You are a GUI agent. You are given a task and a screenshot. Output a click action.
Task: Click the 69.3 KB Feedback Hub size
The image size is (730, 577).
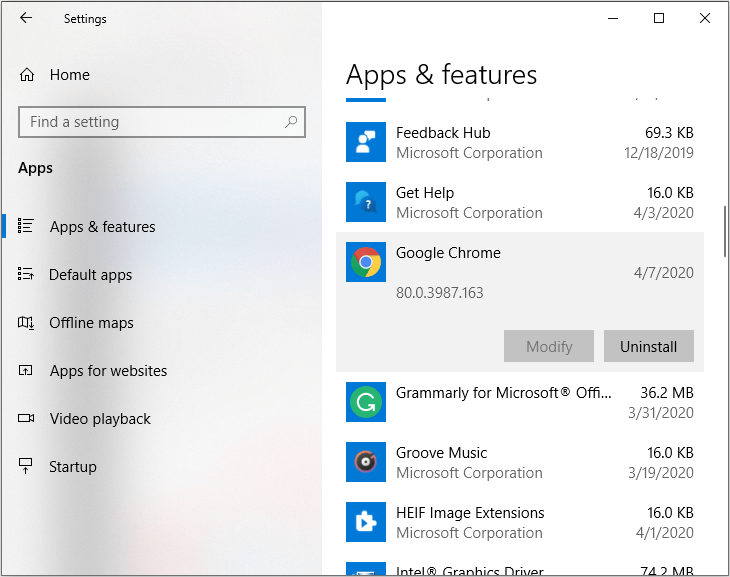(x=669, y=133)
